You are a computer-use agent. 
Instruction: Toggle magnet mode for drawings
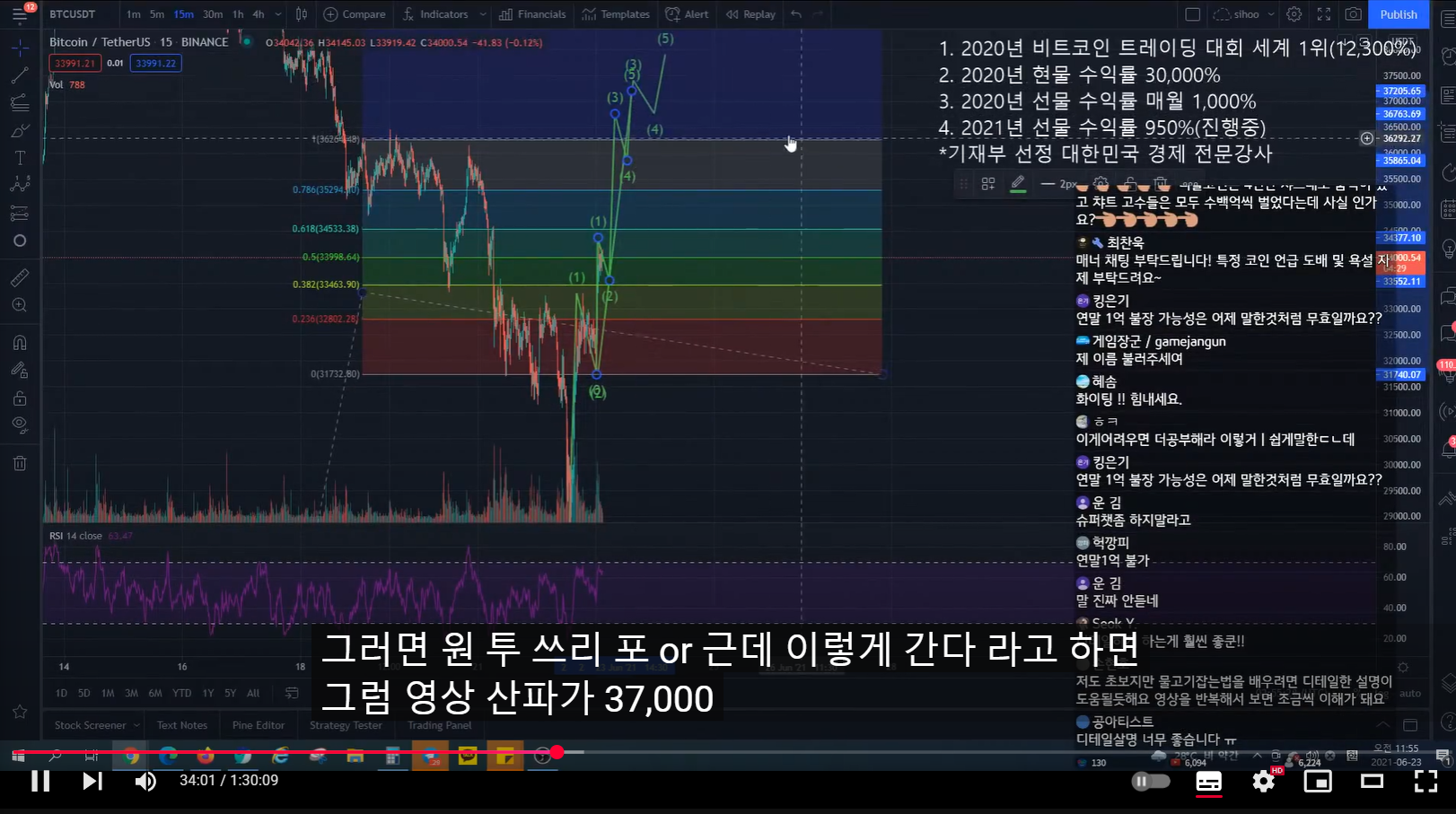point(20,343)
